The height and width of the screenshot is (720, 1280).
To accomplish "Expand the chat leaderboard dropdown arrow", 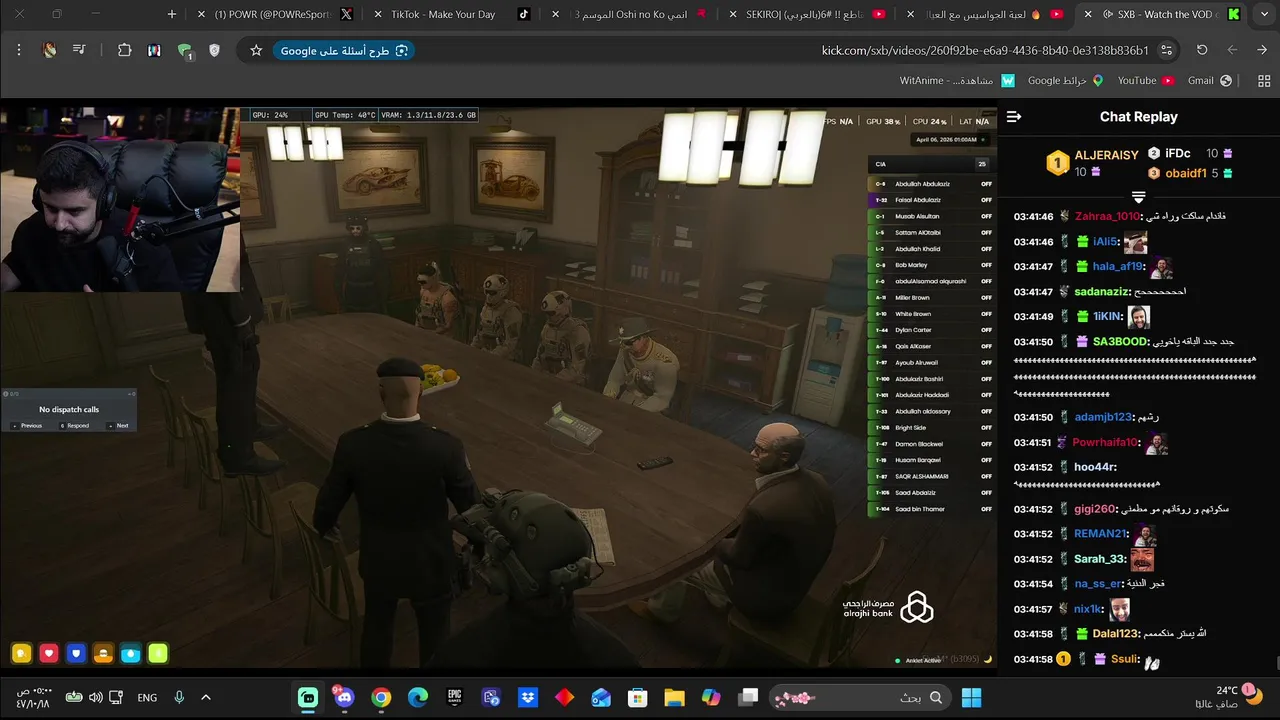I will coord(1138,197).
